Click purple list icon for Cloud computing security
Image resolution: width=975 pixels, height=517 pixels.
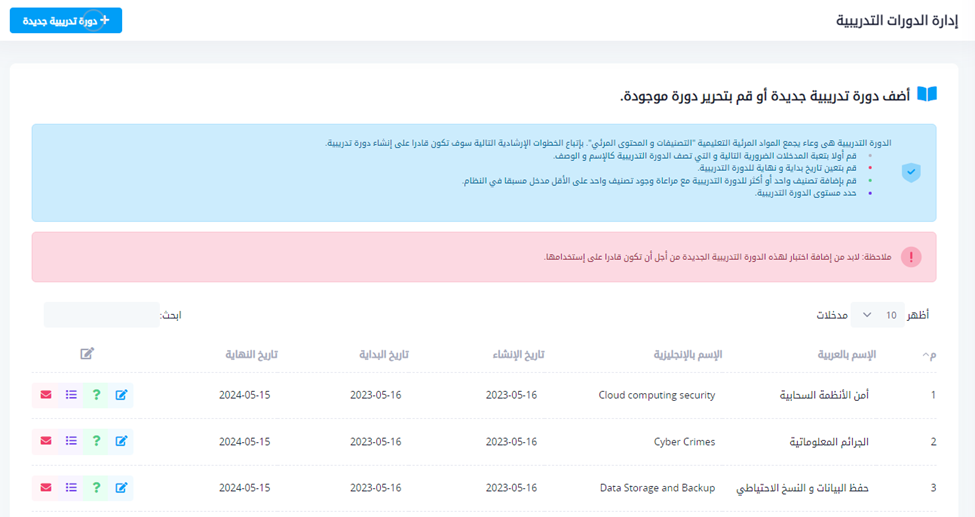tap(71, 395)
